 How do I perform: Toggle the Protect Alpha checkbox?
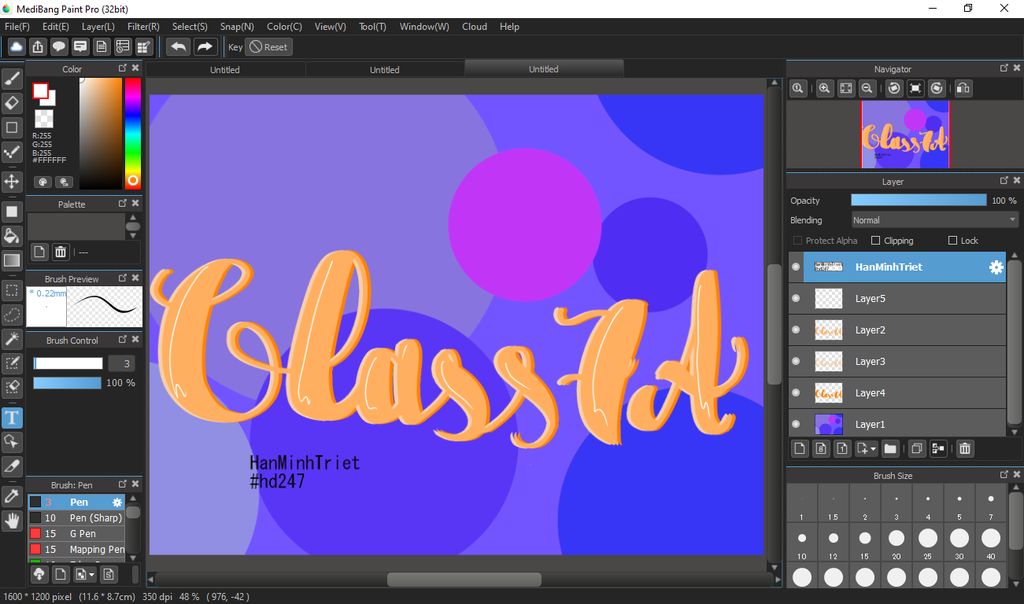797,240
